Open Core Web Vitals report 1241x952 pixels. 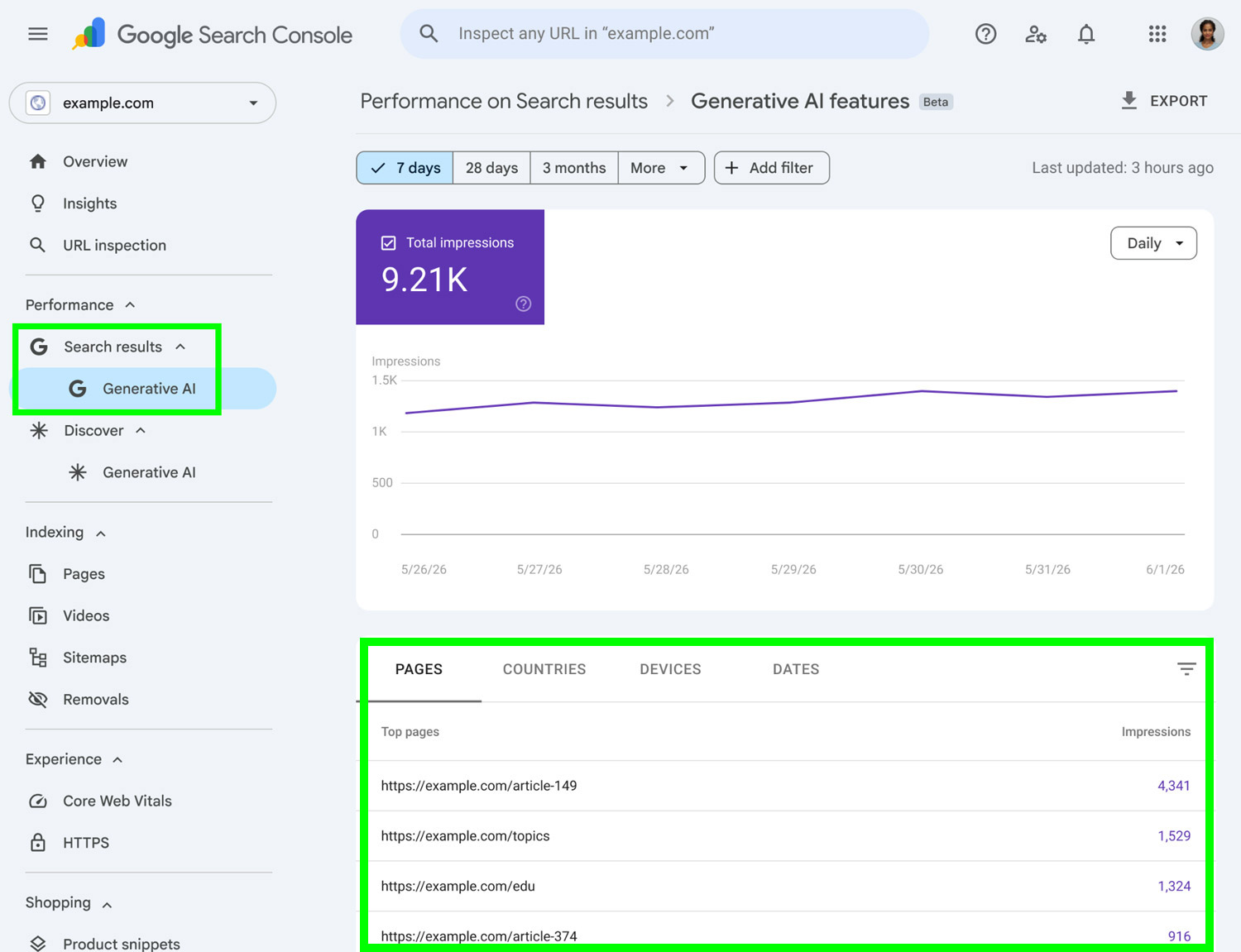117,801
